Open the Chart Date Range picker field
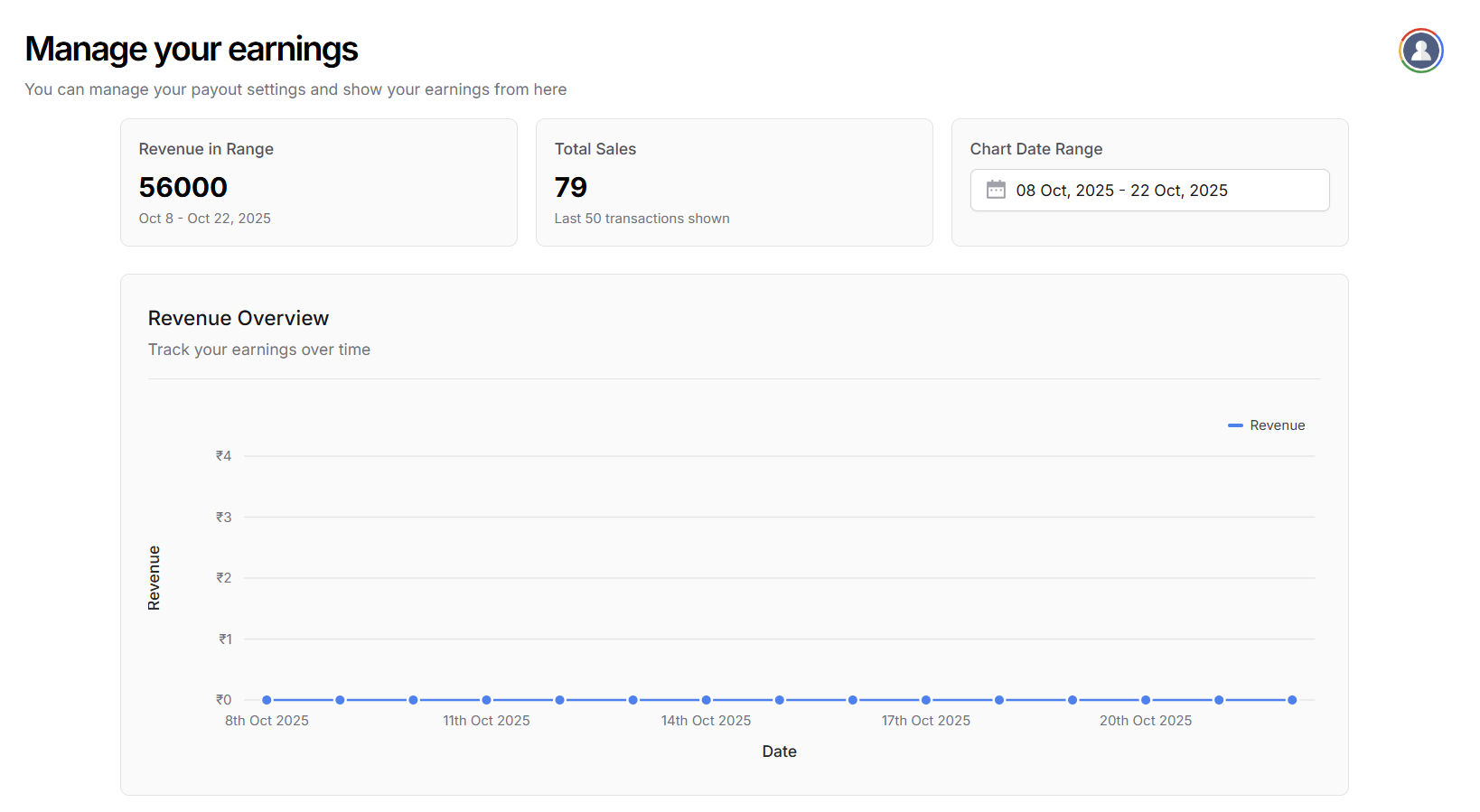Image resolution: width=1480 pixels, height=812 pixels. click(1148, 190)
